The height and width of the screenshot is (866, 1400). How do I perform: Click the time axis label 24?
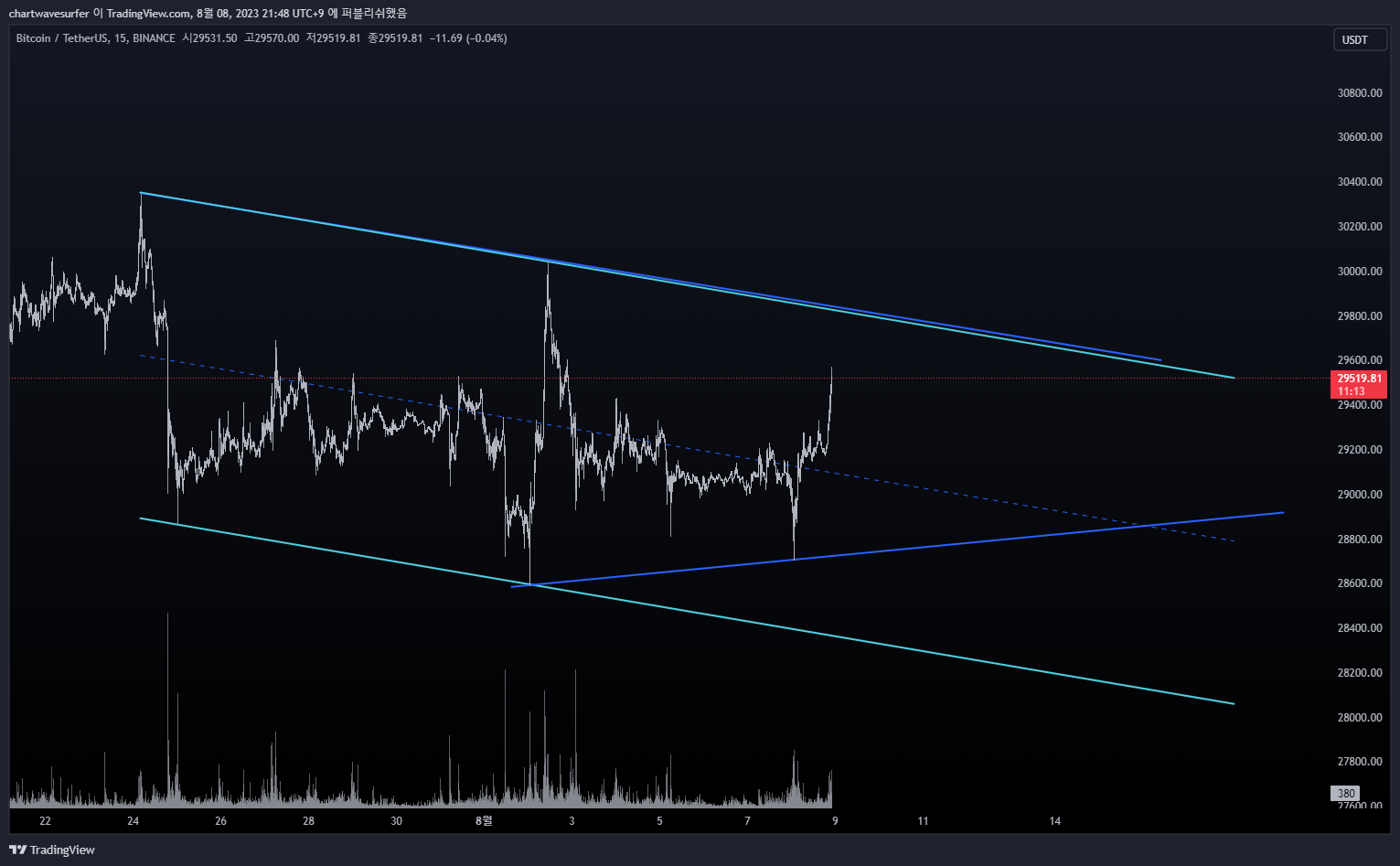coord(133,820)
